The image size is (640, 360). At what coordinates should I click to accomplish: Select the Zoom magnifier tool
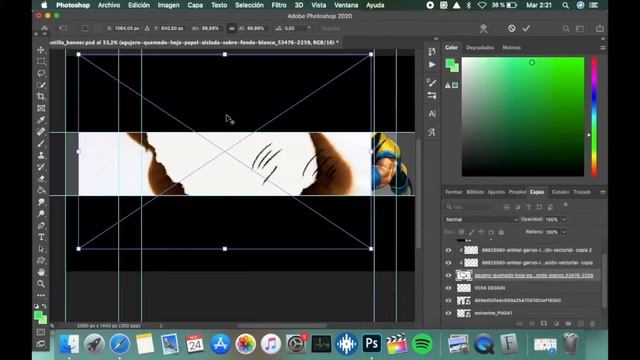41,284
